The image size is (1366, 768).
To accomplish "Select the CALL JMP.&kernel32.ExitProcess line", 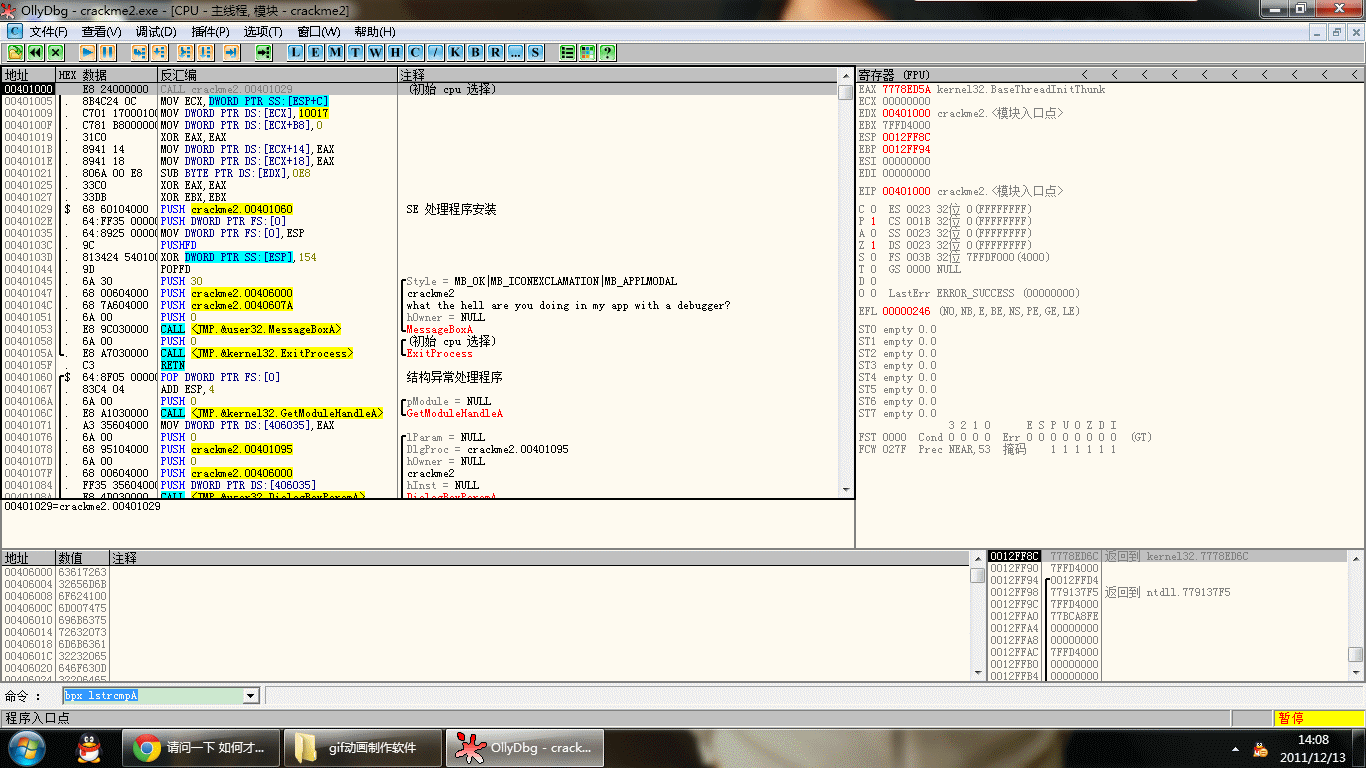I will tap(257, 353).
